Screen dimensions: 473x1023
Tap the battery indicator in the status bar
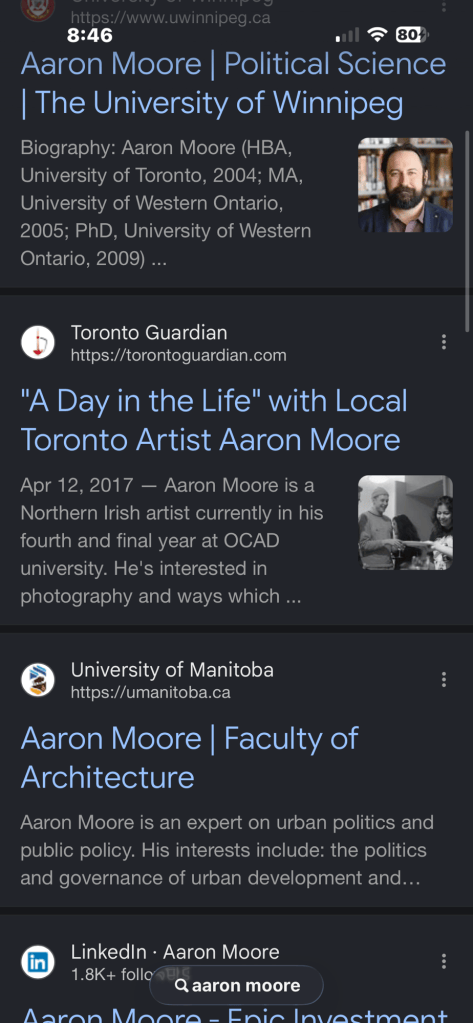pos(410,35)
